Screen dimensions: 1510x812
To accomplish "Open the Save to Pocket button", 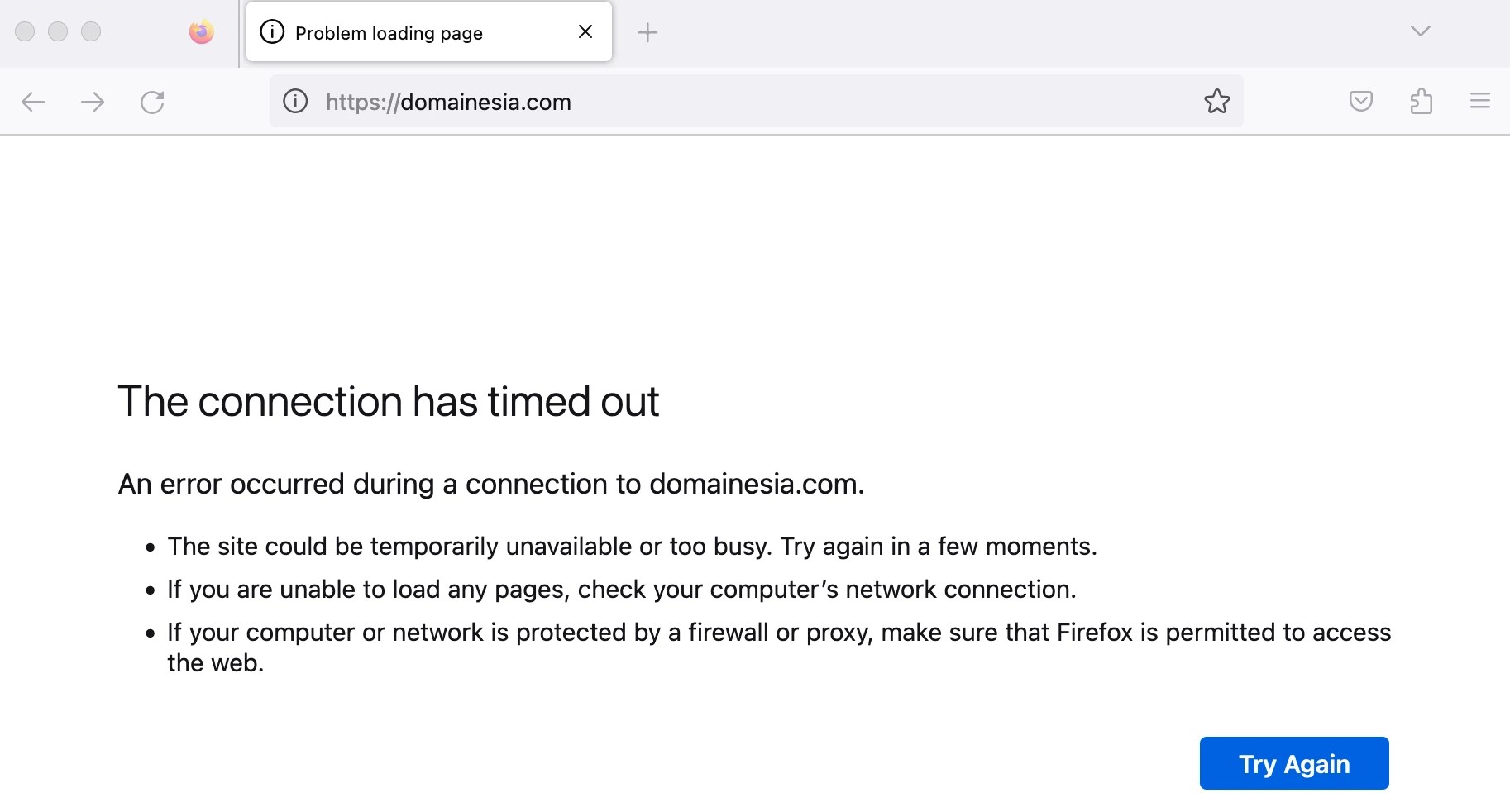I will [1360, 102].
